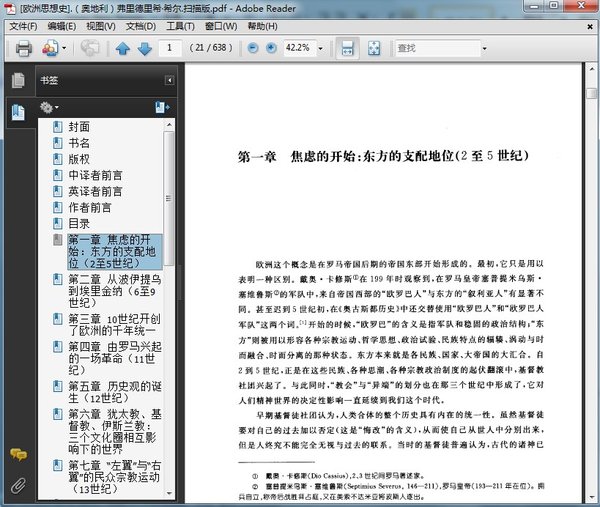This screenshot has width=600, height=507.
Task: Close document with menu bar X
Action: (x=590, y=26)
